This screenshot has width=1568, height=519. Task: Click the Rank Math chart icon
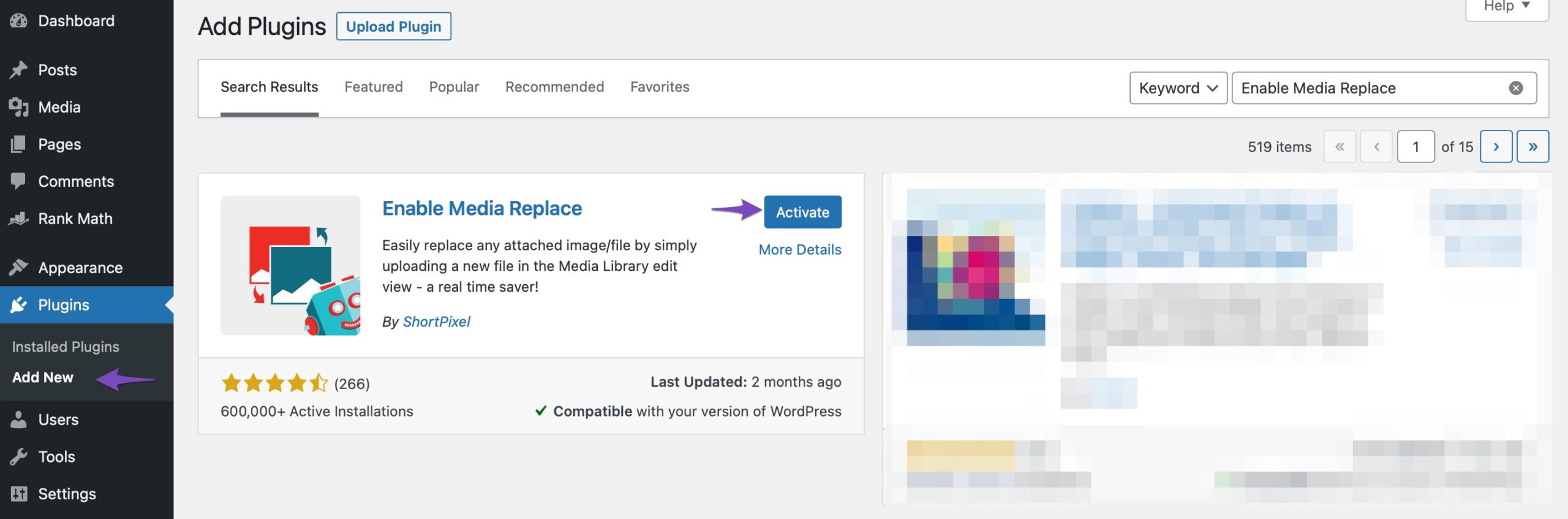tap(19, 219)
